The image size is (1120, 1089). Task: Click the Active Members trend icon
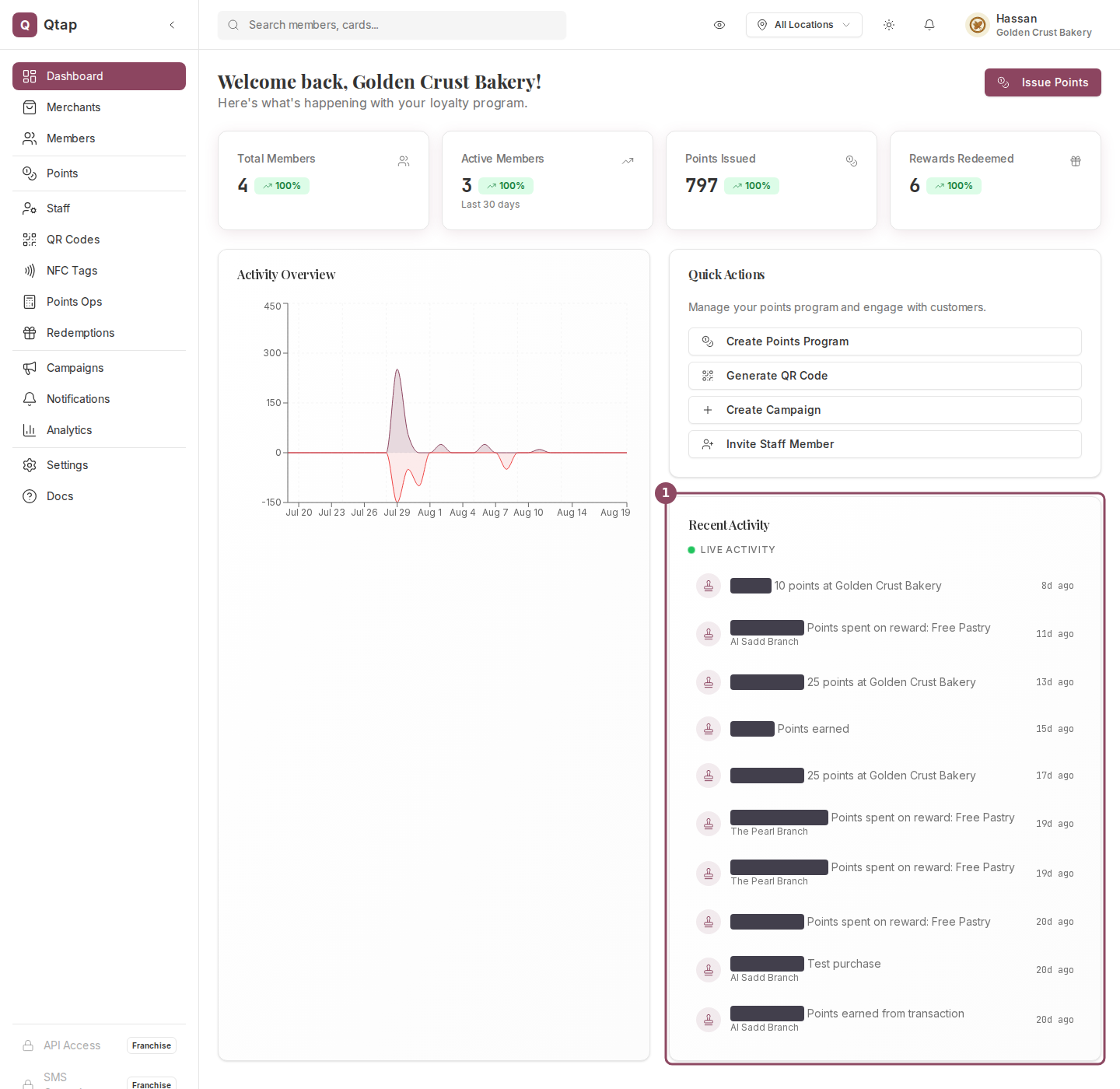(x=628, y=161)
